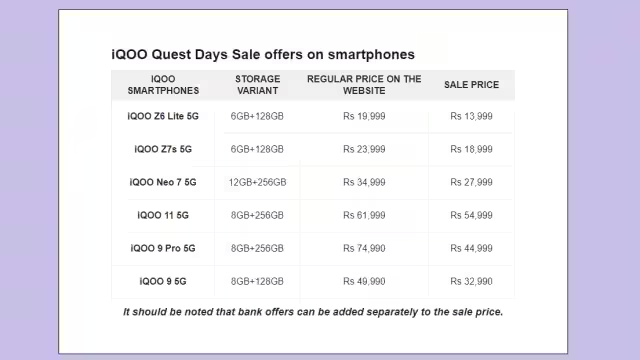
Task: Click the SALE PRICE column header
Action: (x=471, y=85)
